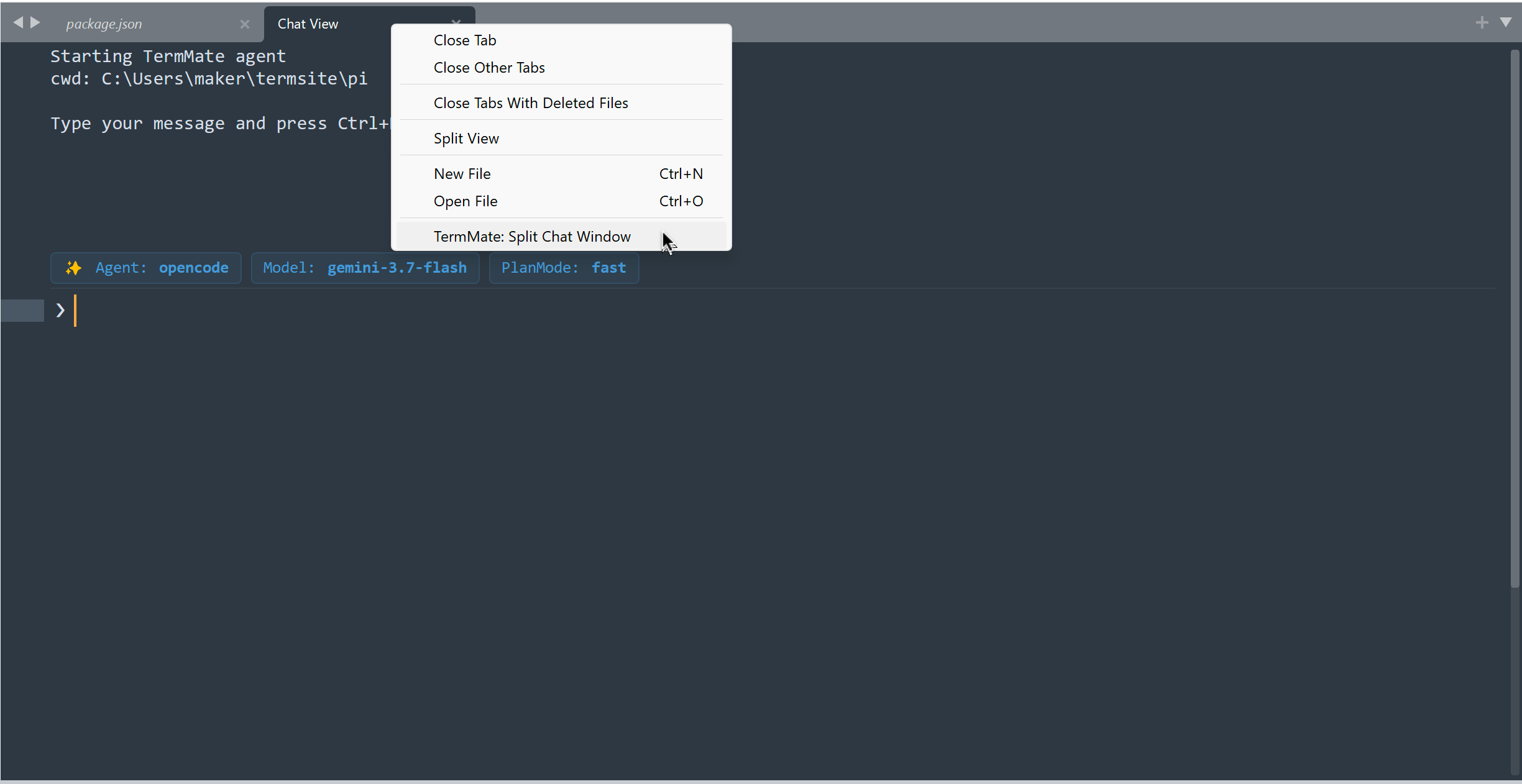Click the 'Starting TermMate agent' text line
1522x784 pixels.
pyautogui.click(x=168, y=57)
